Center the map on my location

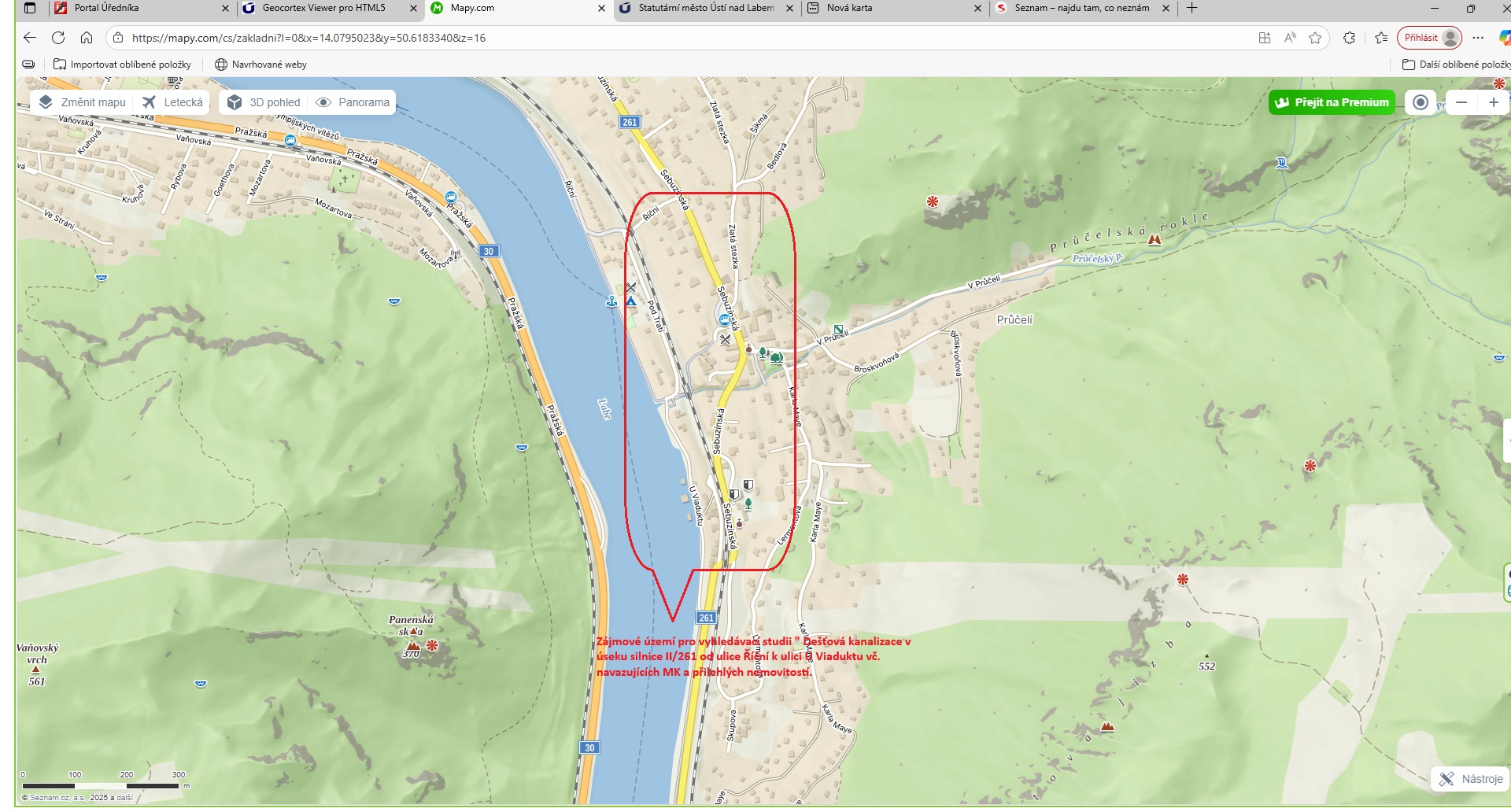[x=1420, y=102]
